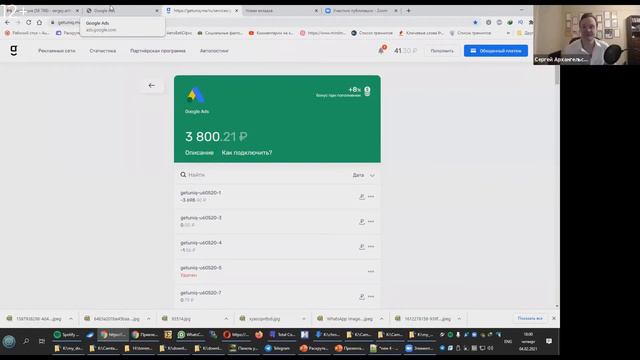Click the search magnifier icon in the list
The width and height of the screenshot is (640, 360).
pyautogui.click(x=183, y=175)
